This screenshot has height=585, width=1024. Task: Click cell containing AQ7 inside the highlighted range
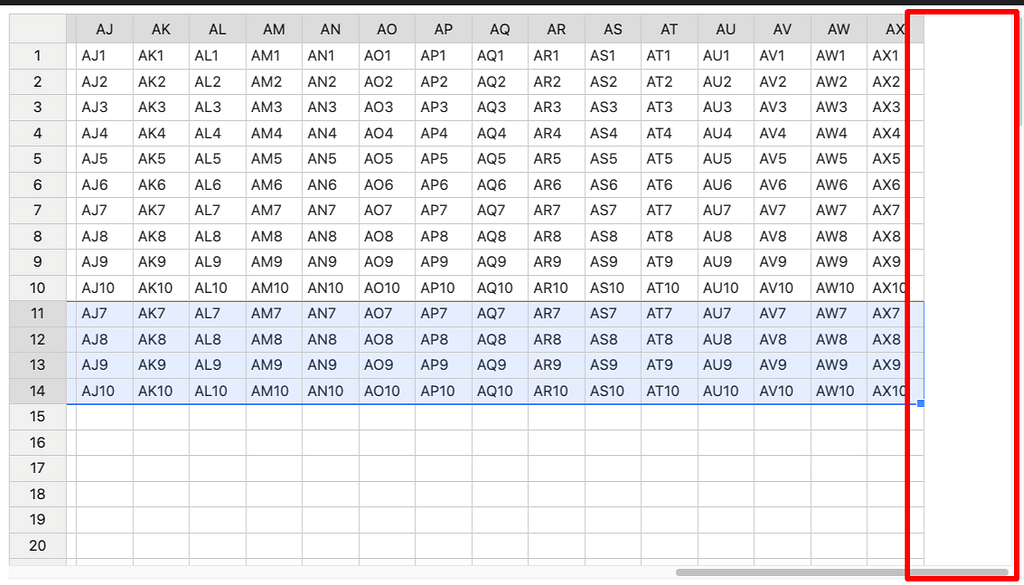499,313
